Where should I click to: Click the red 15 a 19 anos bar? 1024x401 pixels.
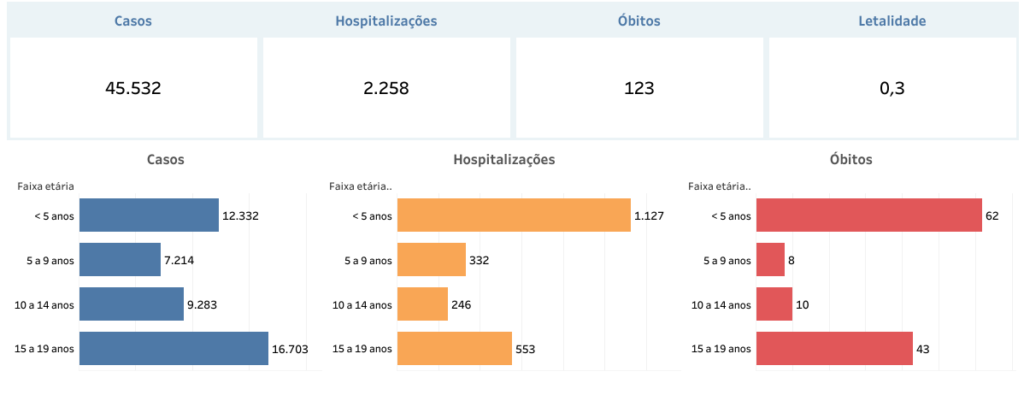pos(834,348)
